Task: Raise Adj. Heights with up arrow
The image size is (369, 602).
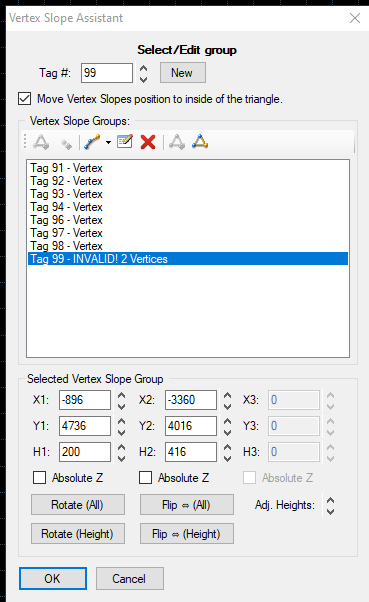Action: 330,501
